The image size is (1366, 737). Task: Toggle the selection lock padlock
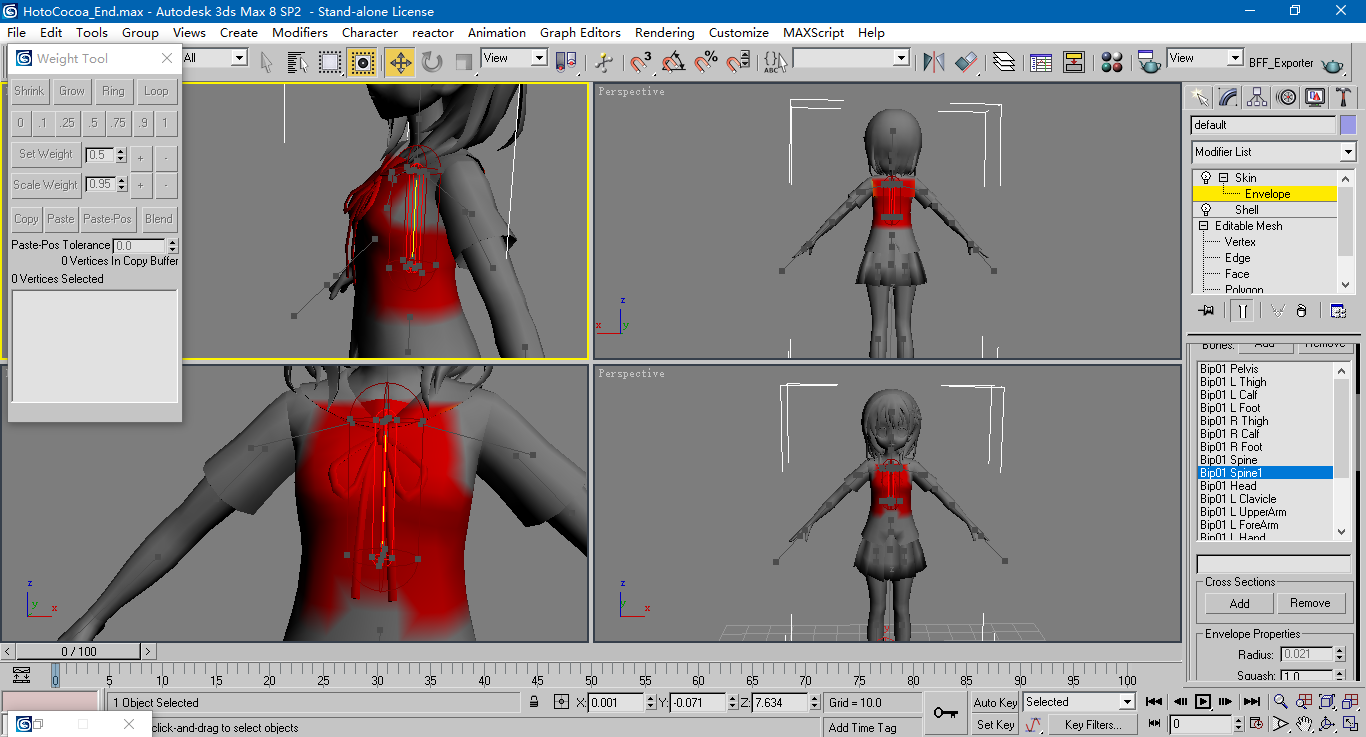point(535,703)
